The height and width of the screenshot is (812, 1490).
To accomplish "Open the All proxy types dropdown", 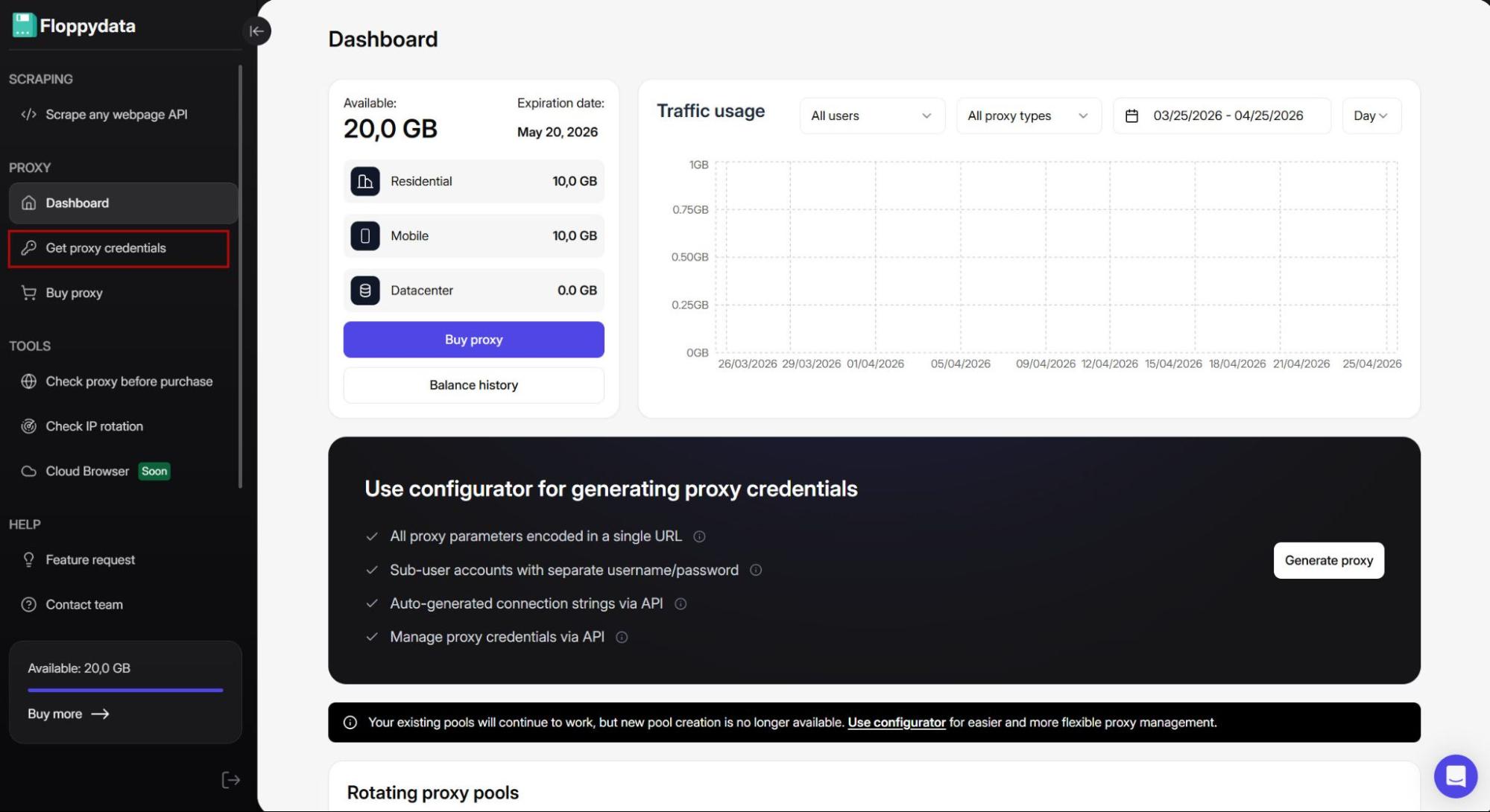I will (1028, 115).
